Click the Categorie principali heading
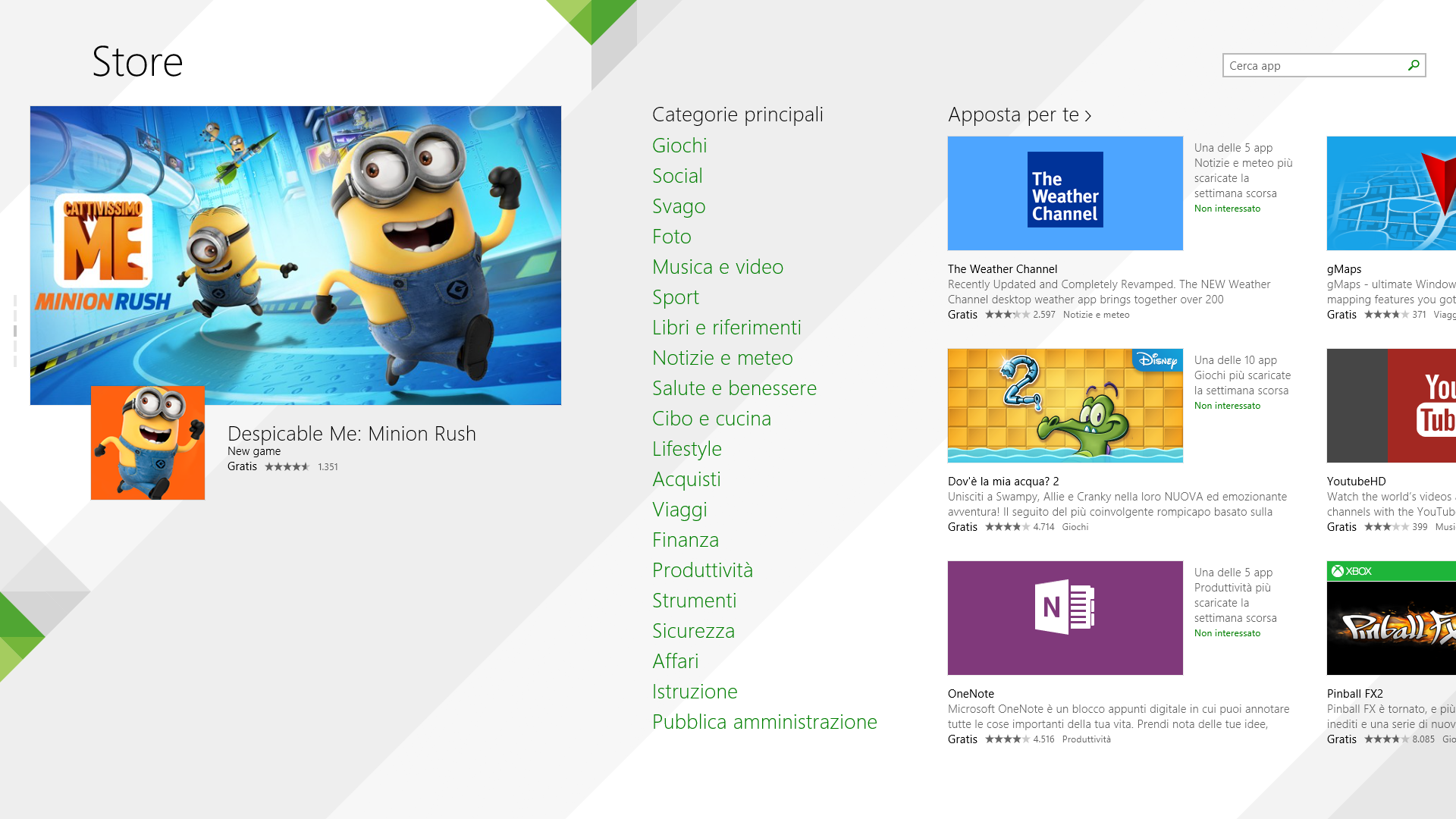The width and height of the screenshot is (1456, 819). (737, 115)
